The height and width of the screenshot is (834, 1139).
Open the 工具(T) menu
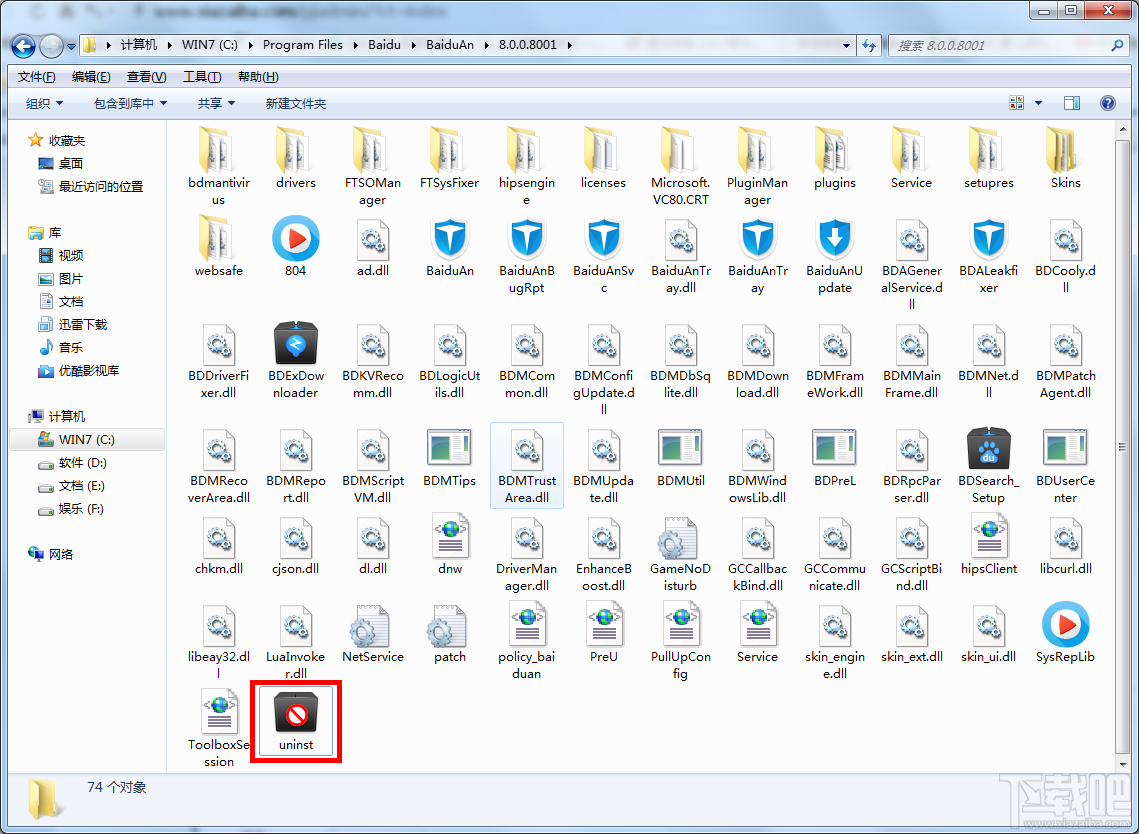(202, 77)
